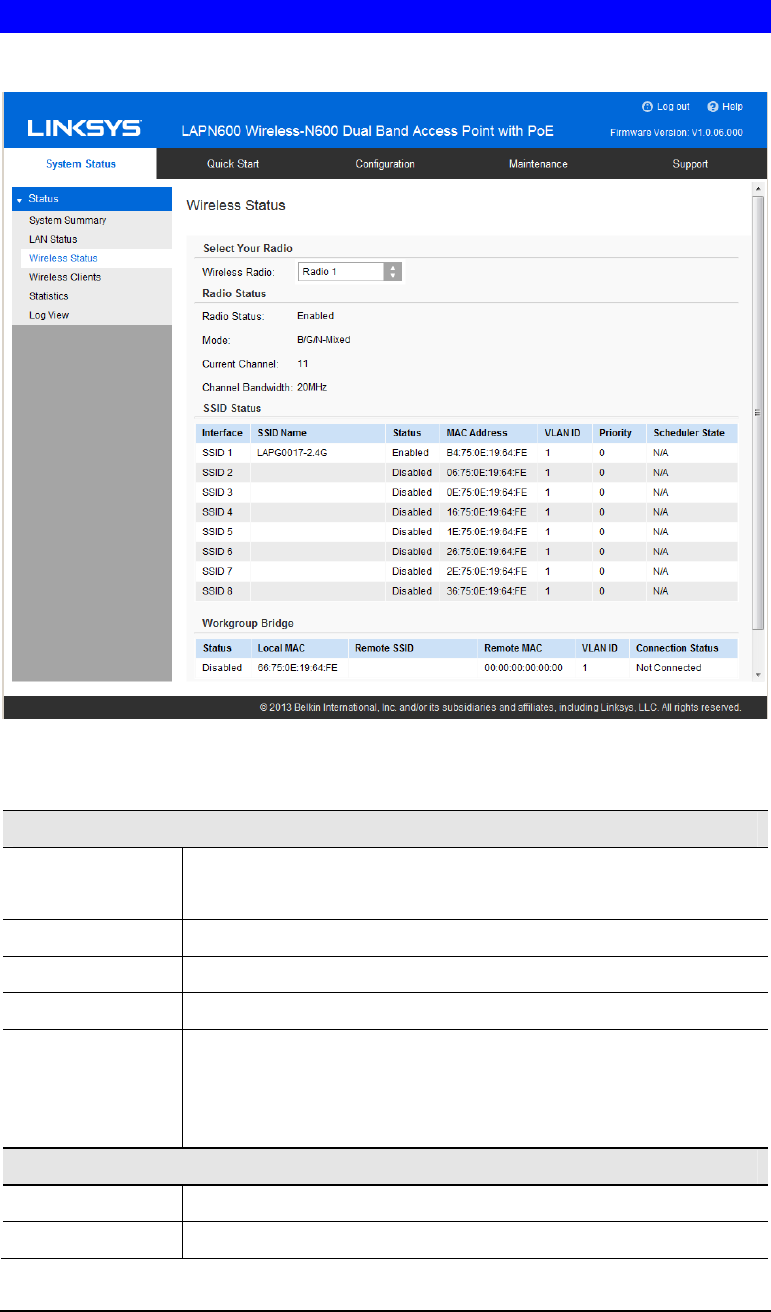Click the Not Connected status text
Screen dimensions: 771x1312
click(x=668, y=667)
